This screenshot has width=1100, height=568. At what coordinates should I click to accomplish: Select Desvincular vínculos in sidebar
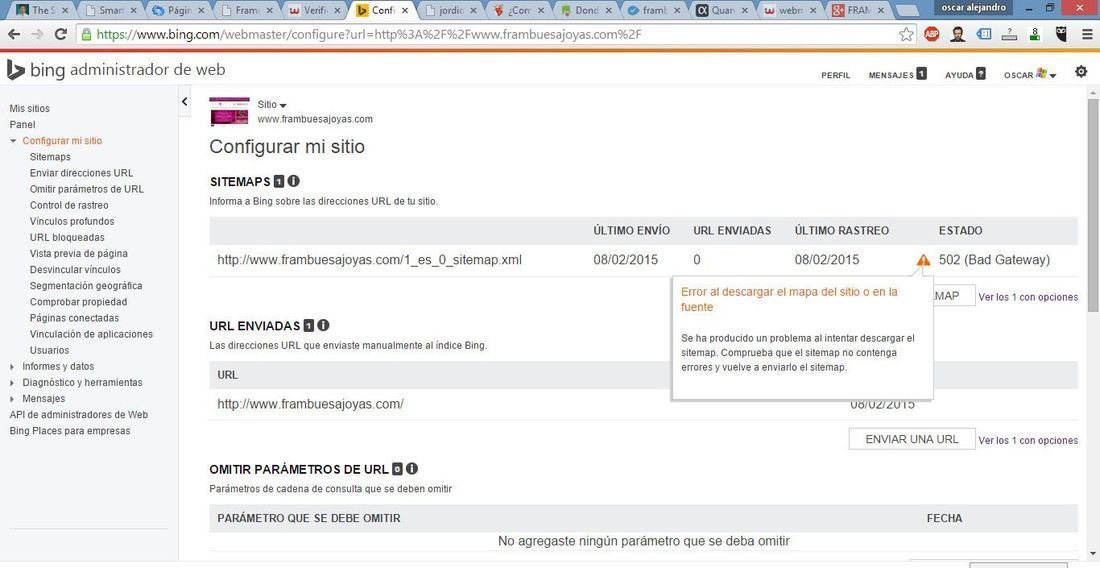[x=75, y=270]
